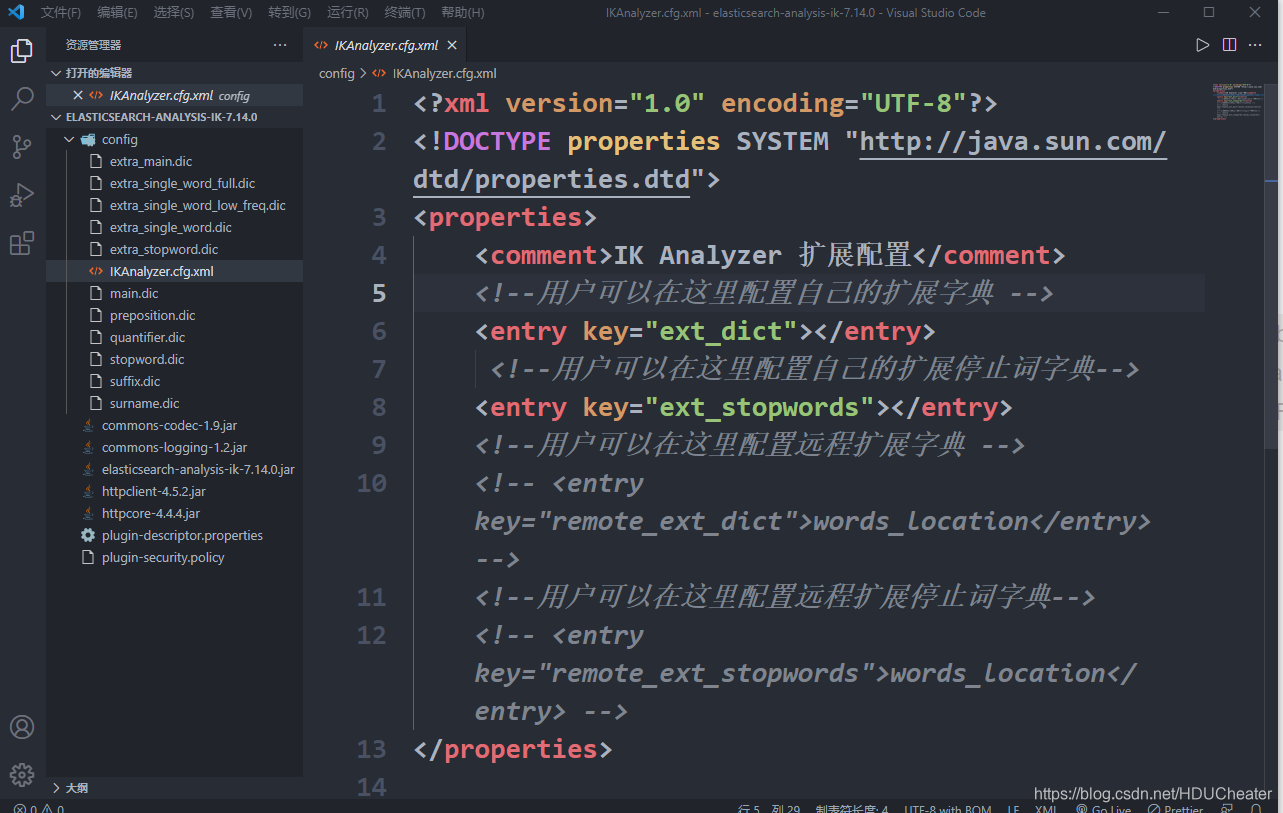
Task: Open the Terminal menu
Action: [x=405, y=13]
